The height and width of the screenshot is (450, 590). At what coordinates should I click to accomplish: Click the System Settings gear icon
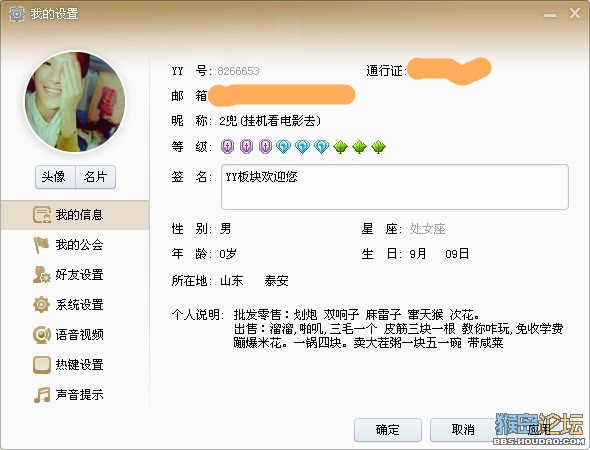[x=41, y=304]
